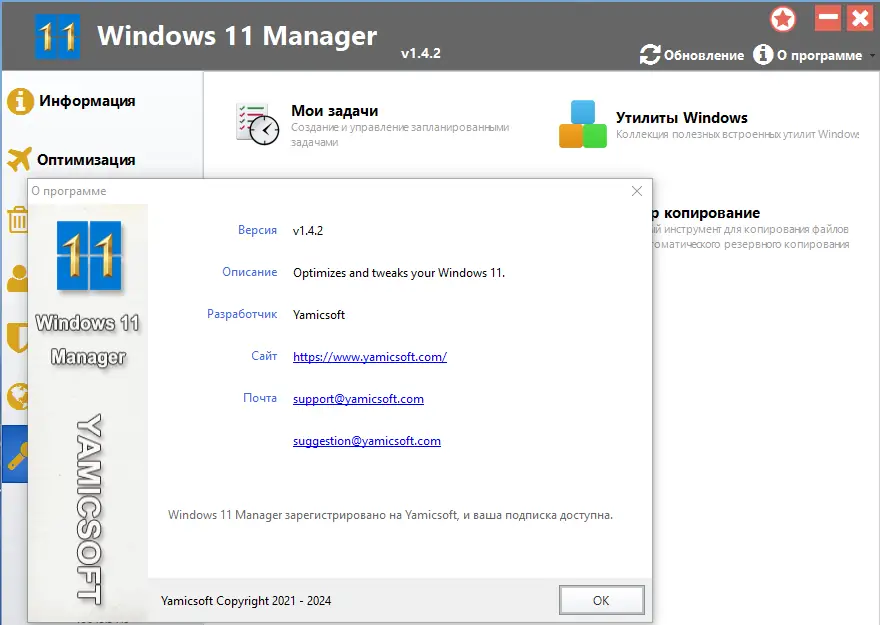Image resolution: width=880 pixels, height=625 pixels.
Task: Open Мои задачи task clock icon
Action: click(257, 124)
